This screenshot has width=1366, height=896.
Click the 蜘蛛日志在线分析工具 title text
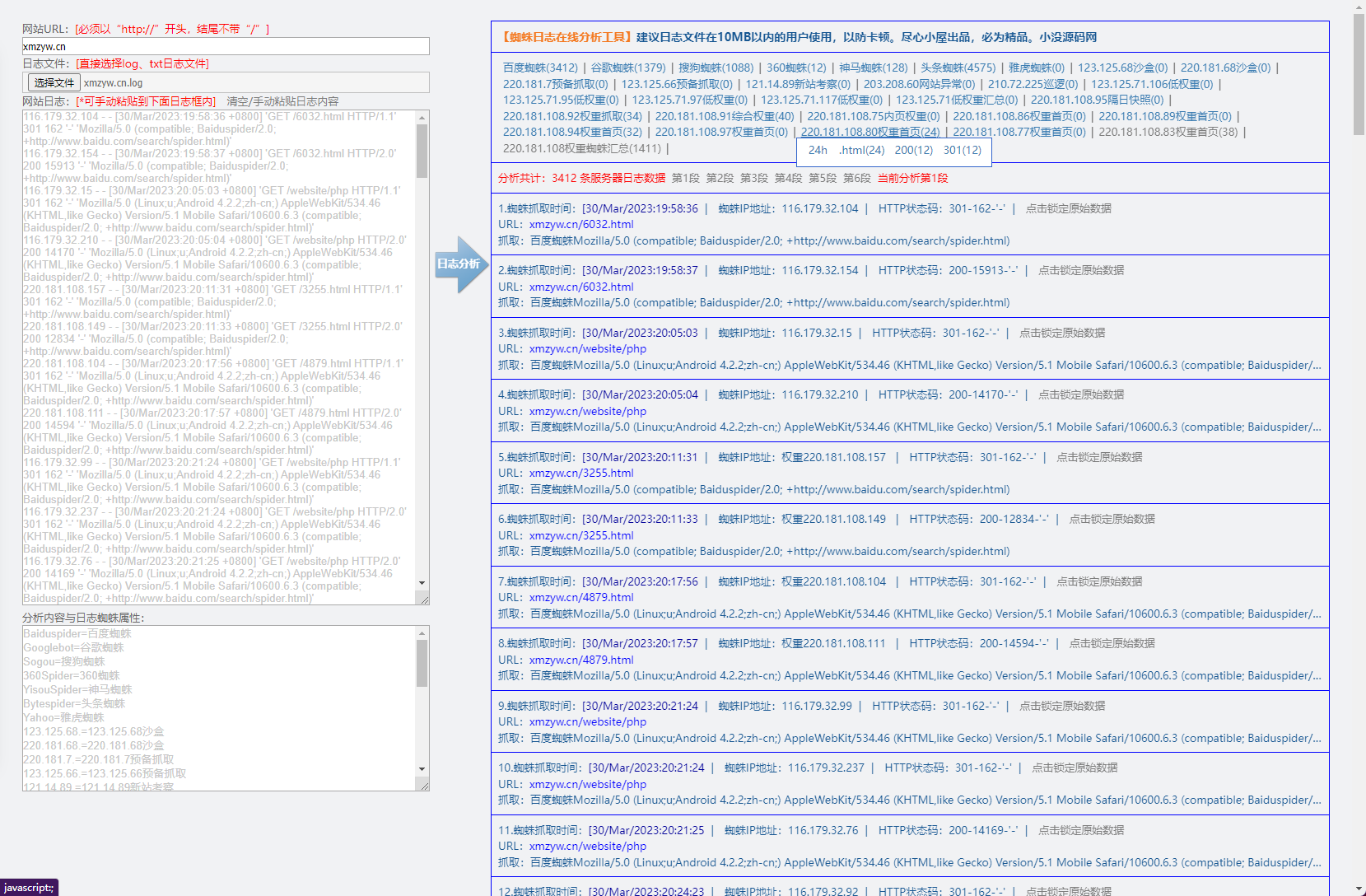pyautogui.click(x=566, y=37)
